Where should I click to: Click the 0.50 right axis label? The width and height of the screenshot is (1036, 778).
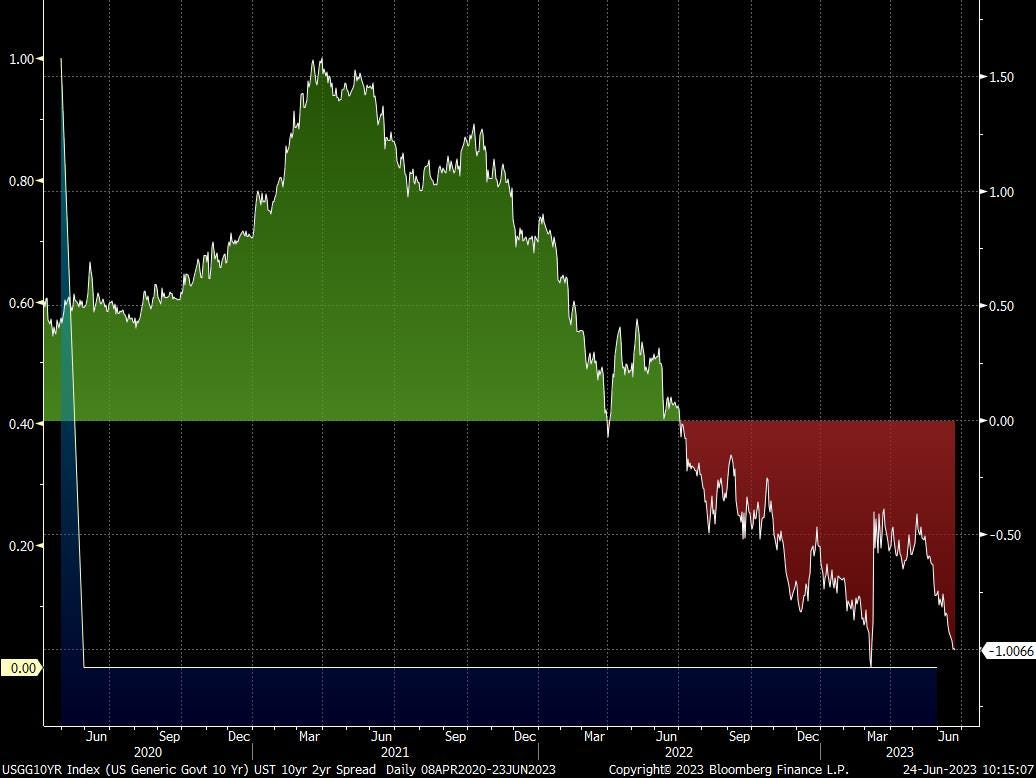1001,306
